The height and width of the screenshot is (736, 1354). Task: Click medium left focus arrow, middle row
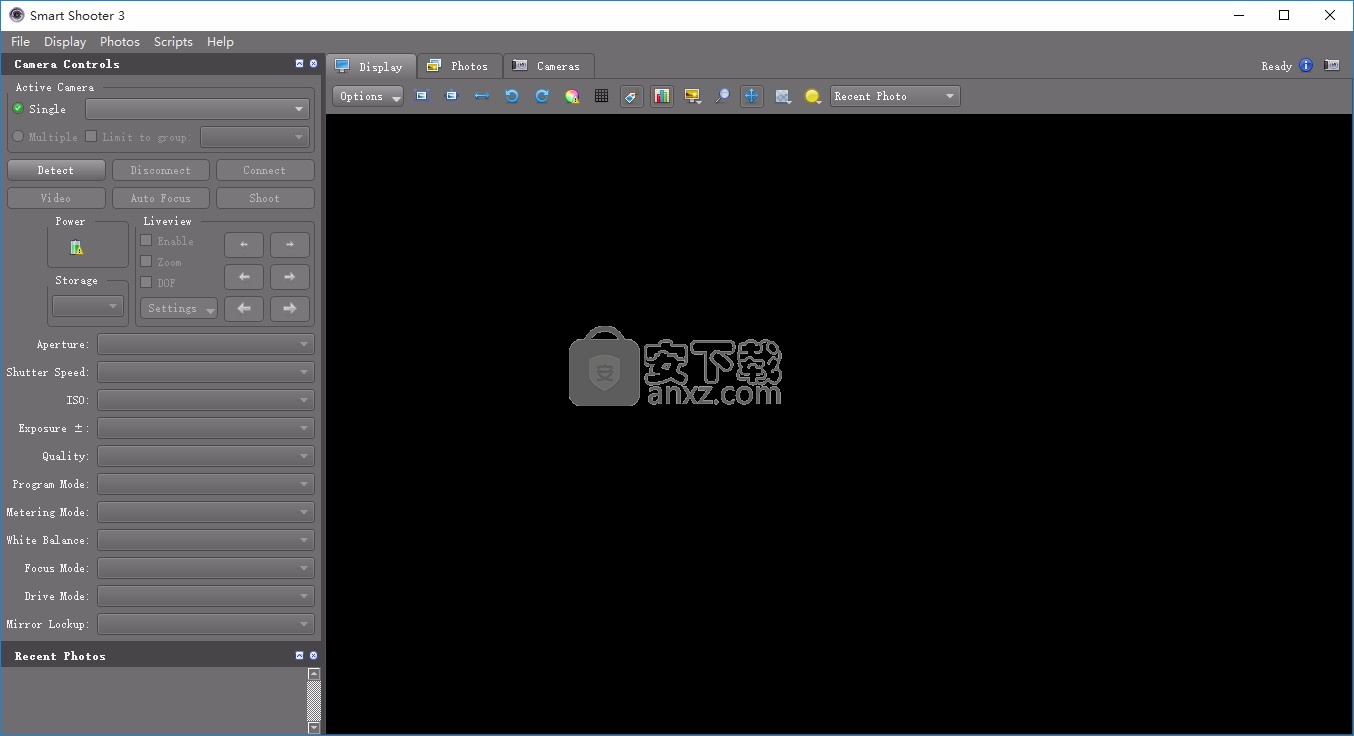244,277
